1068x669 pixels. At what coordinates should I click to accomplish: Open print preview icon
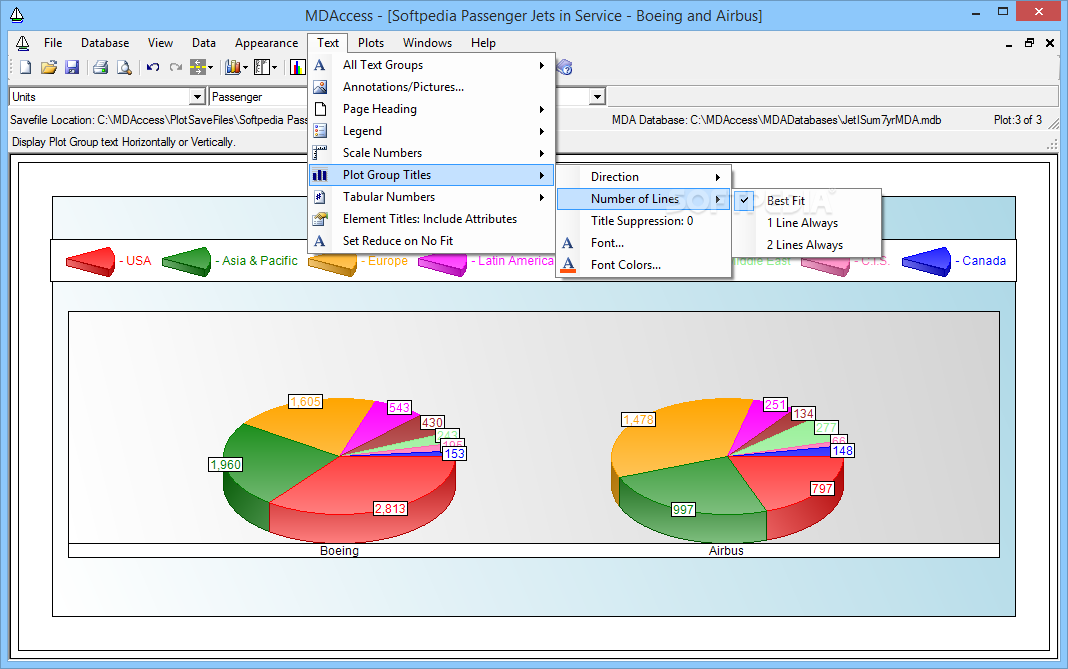point(124,67)
